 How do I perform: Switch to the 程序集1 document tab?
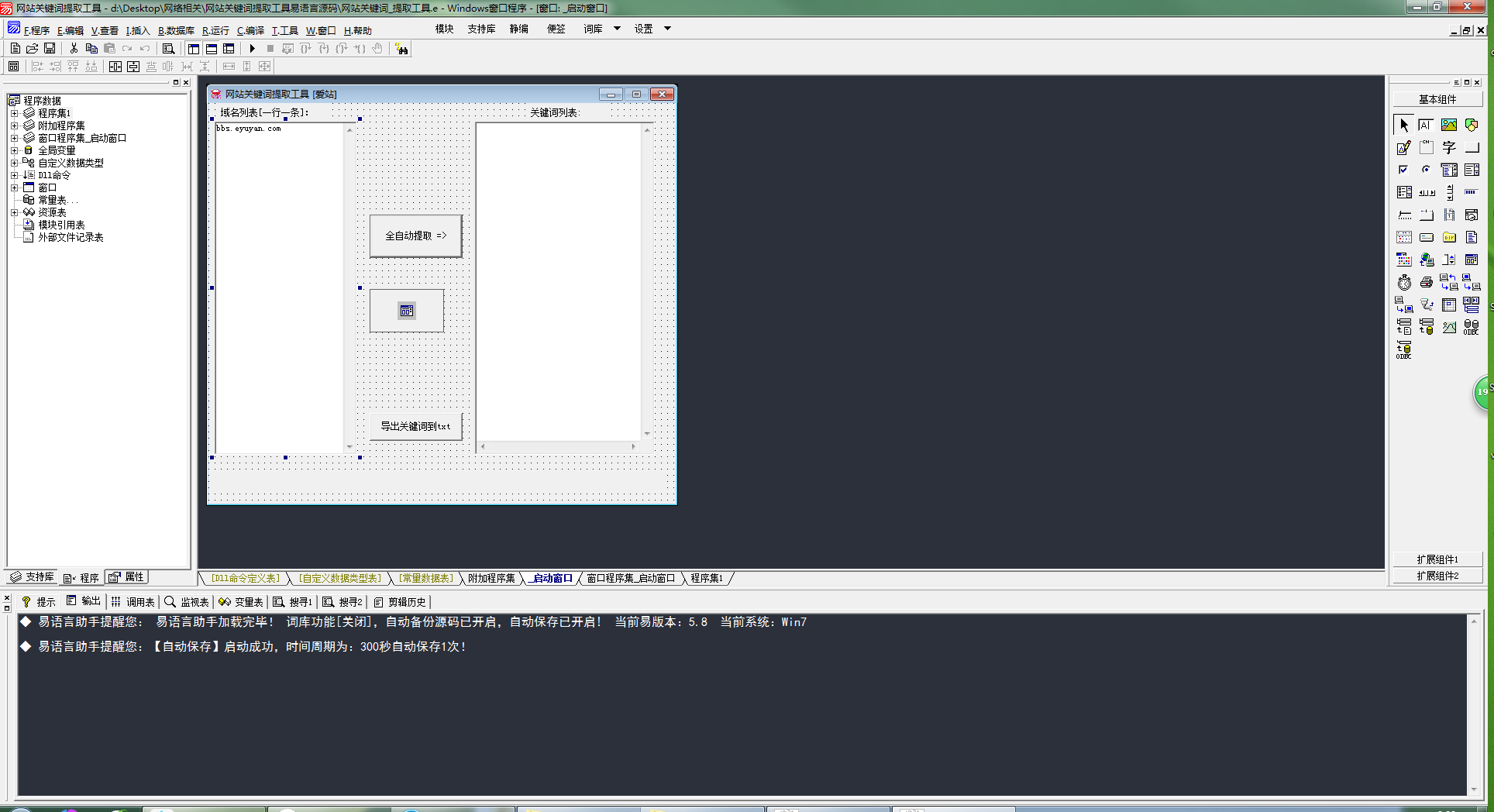(707, 578)
